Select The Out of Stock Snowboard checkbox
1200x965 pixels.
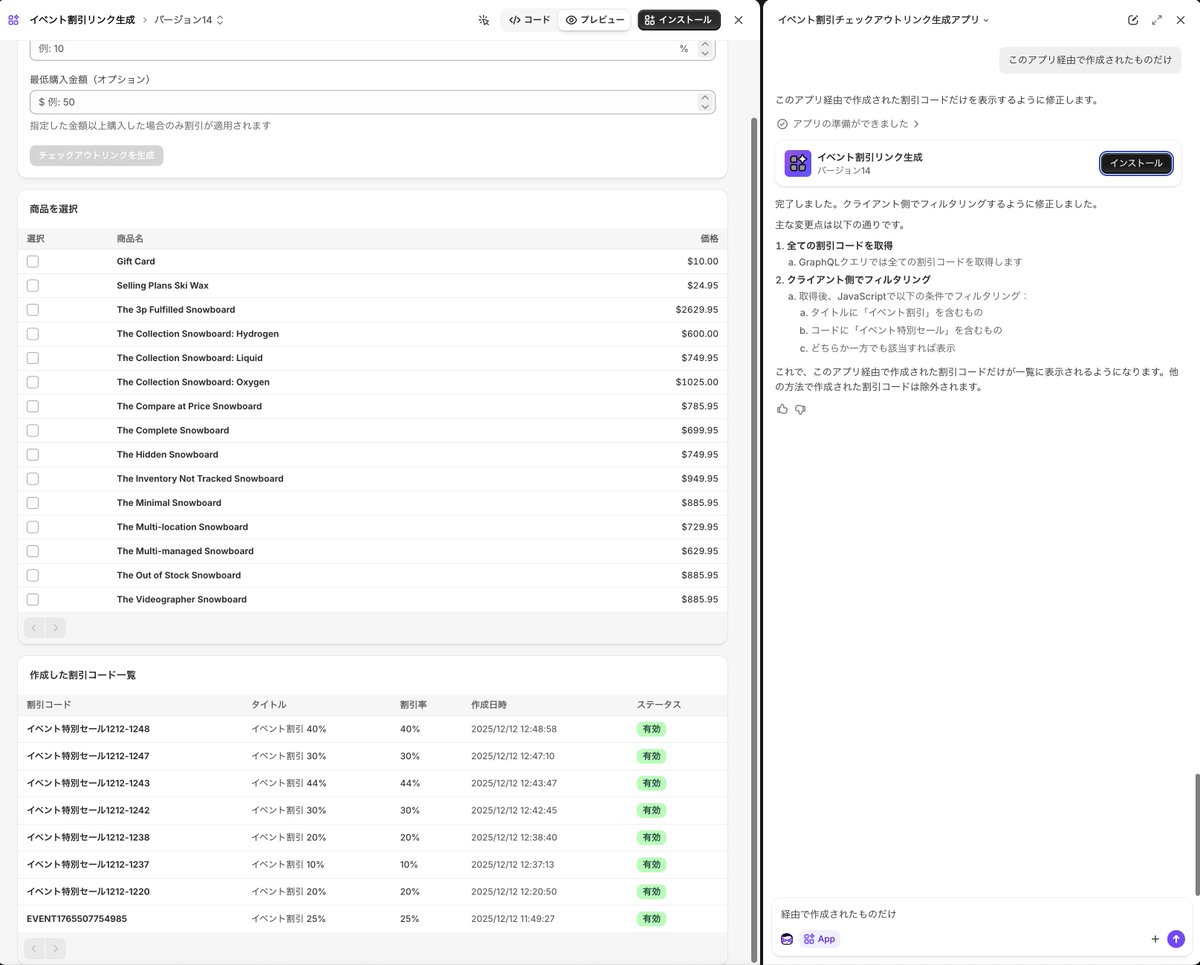point(33,575)
